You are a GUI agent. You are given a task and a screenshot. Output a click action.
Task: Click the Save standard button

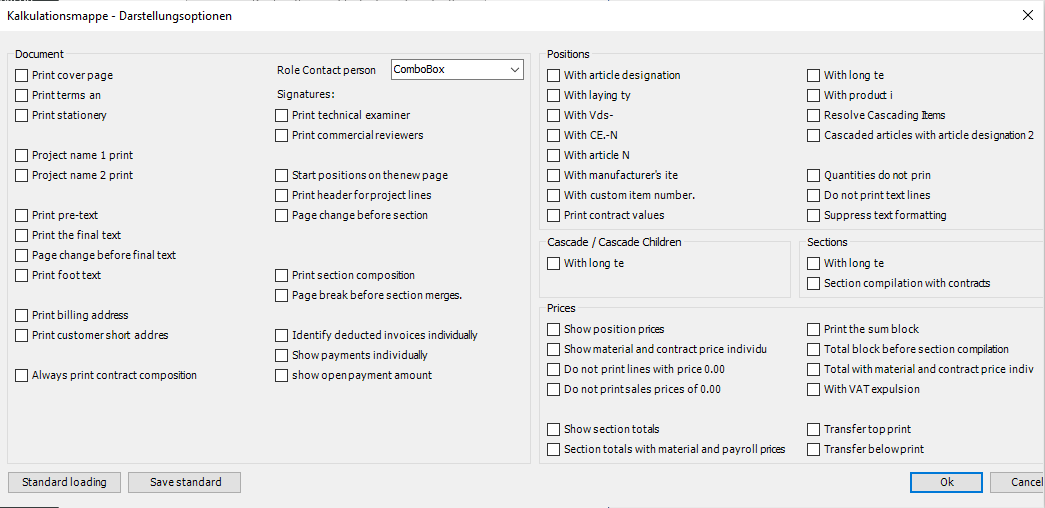185,482
